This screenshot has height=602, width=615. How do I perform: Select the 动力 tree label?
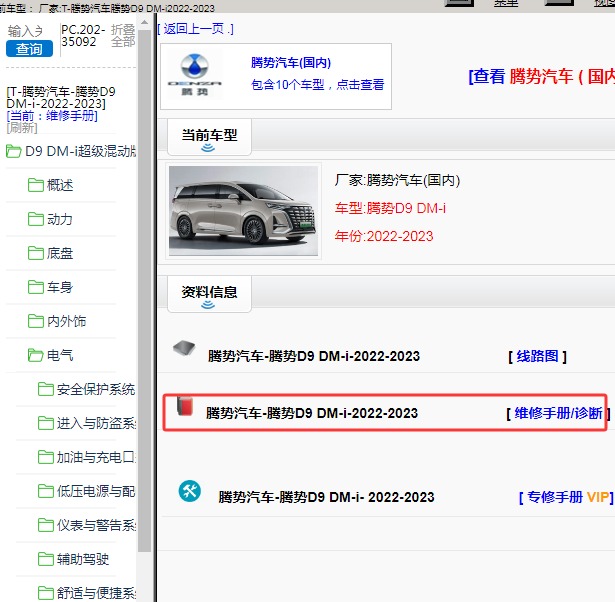coord(60,219)
